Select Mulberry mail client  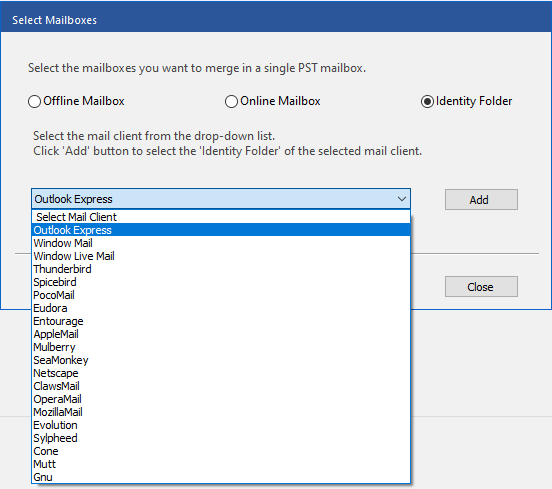click(x=221, y=347)
